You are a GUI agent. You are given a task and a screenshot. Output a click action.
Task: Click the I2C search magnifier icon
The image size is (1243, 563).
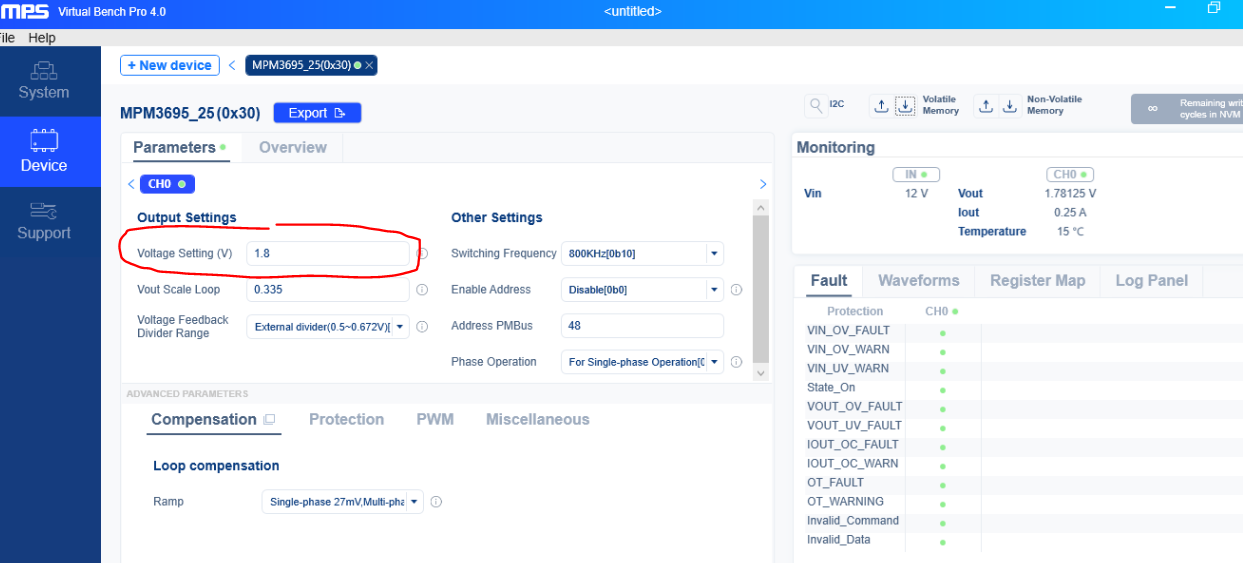click(816, 105)
